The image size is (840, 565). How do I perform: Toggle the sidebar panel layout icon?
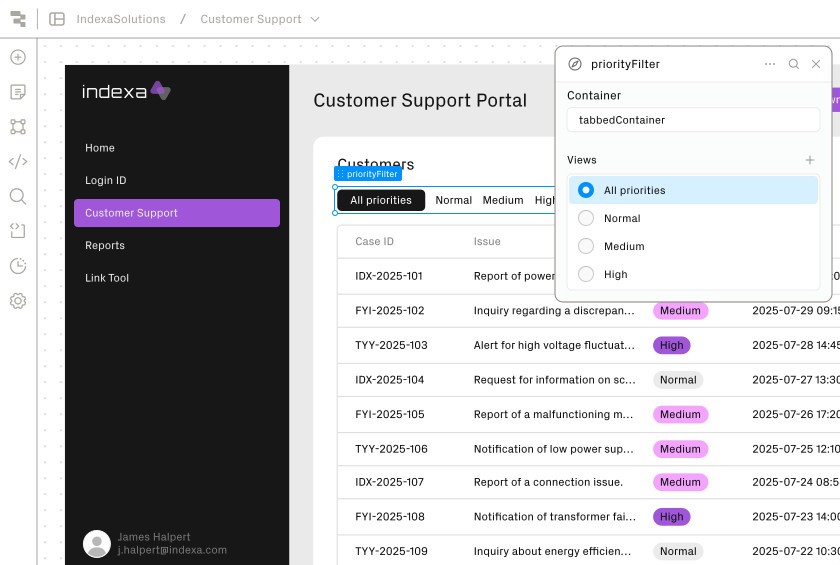tap(57, 19)
